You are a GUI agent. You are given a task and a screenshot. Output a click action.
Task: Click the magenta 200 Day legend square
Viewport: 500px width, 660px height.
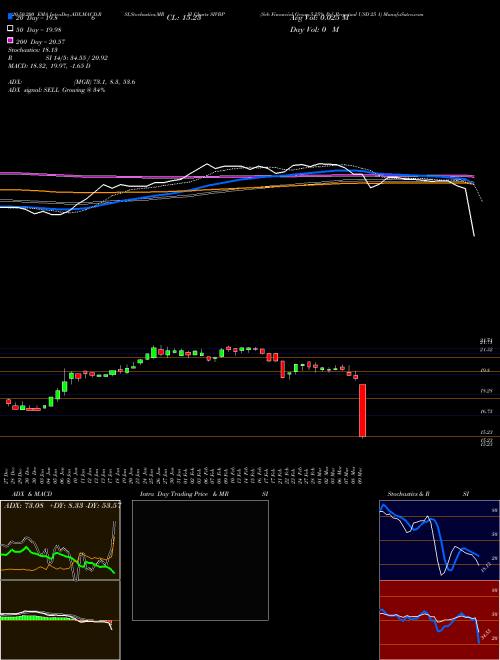tap(11, 40)
